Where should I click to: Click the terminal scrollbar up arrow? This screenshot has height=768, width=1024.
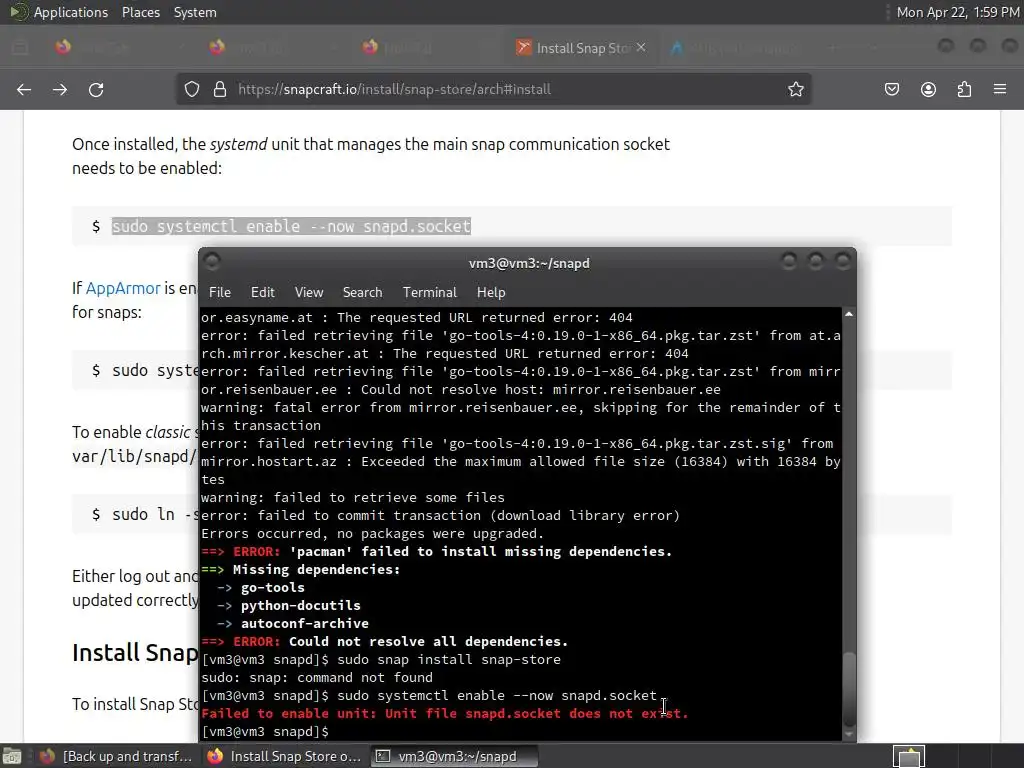coord(848,314)
